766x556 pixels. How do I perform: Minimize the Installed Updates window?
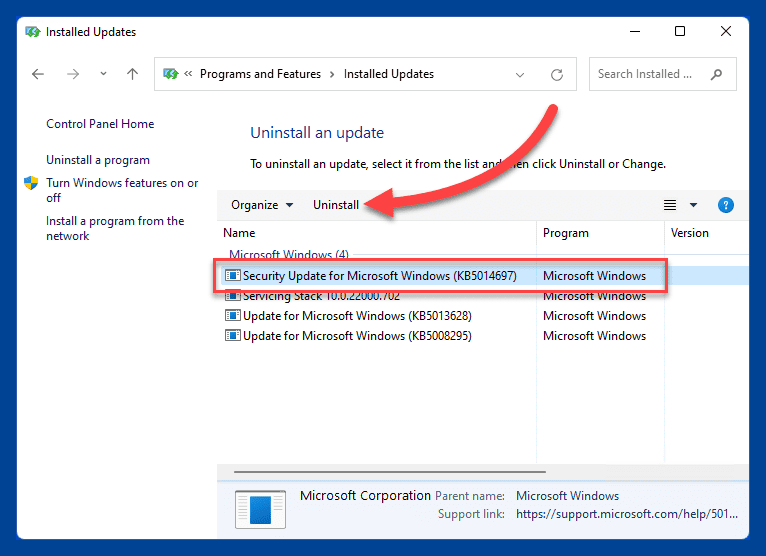point(635,31)
